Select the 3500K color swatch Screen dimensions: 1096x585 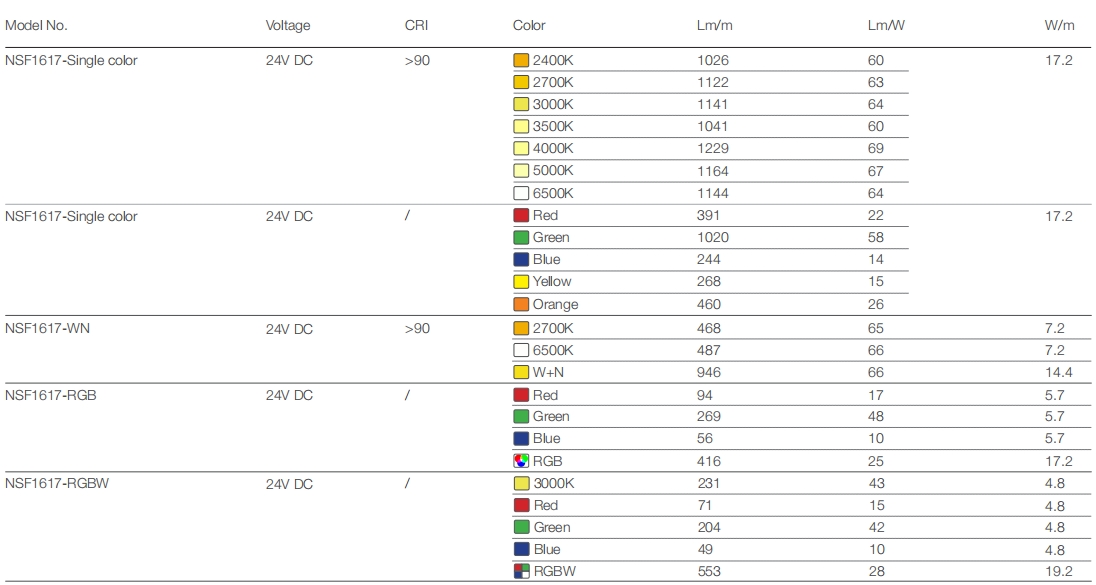pyautogui.click(x=521, y=127)
